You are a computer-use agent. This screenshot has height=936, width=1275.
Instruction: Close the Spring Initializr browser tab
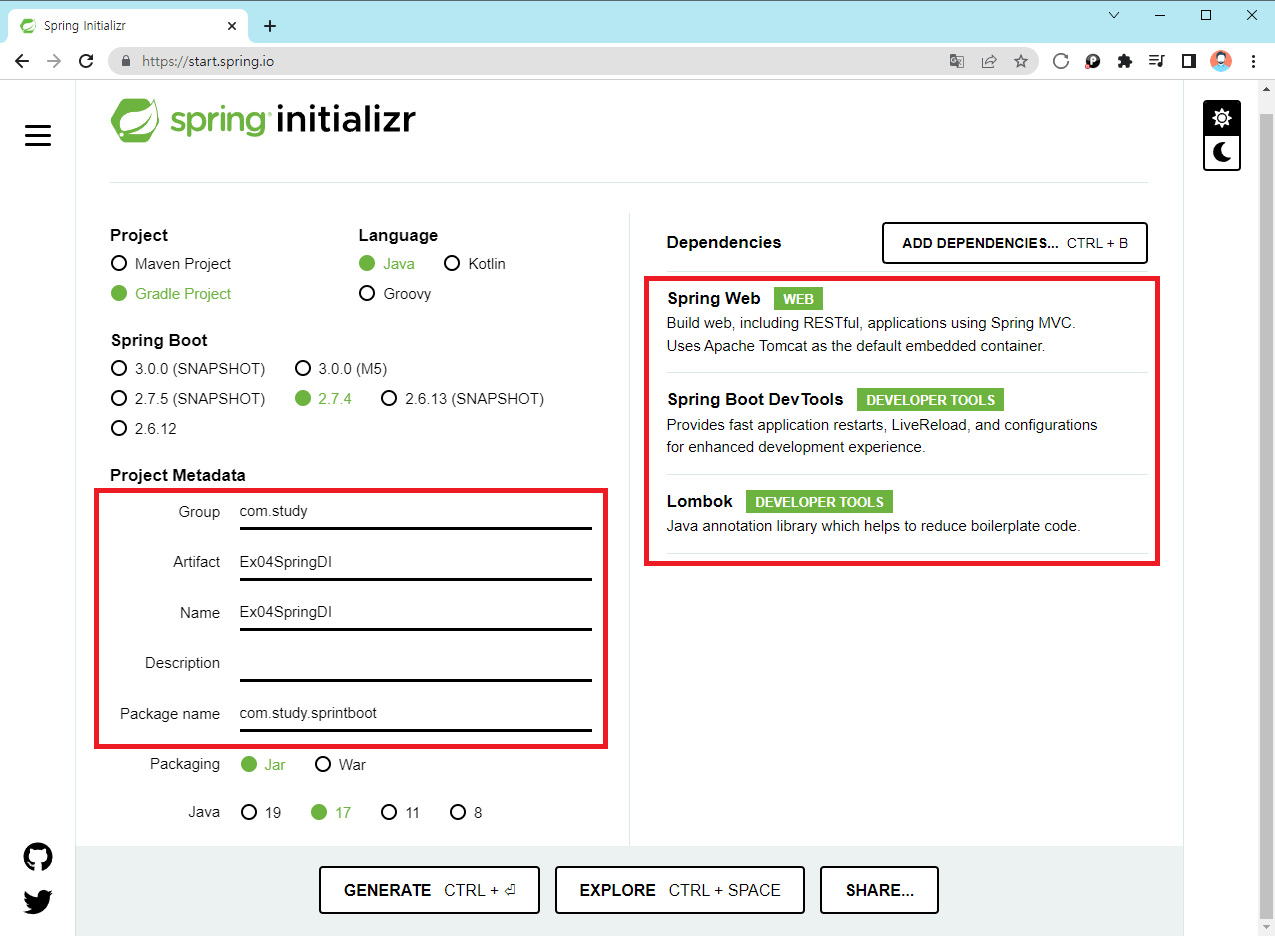coord(230,26)
